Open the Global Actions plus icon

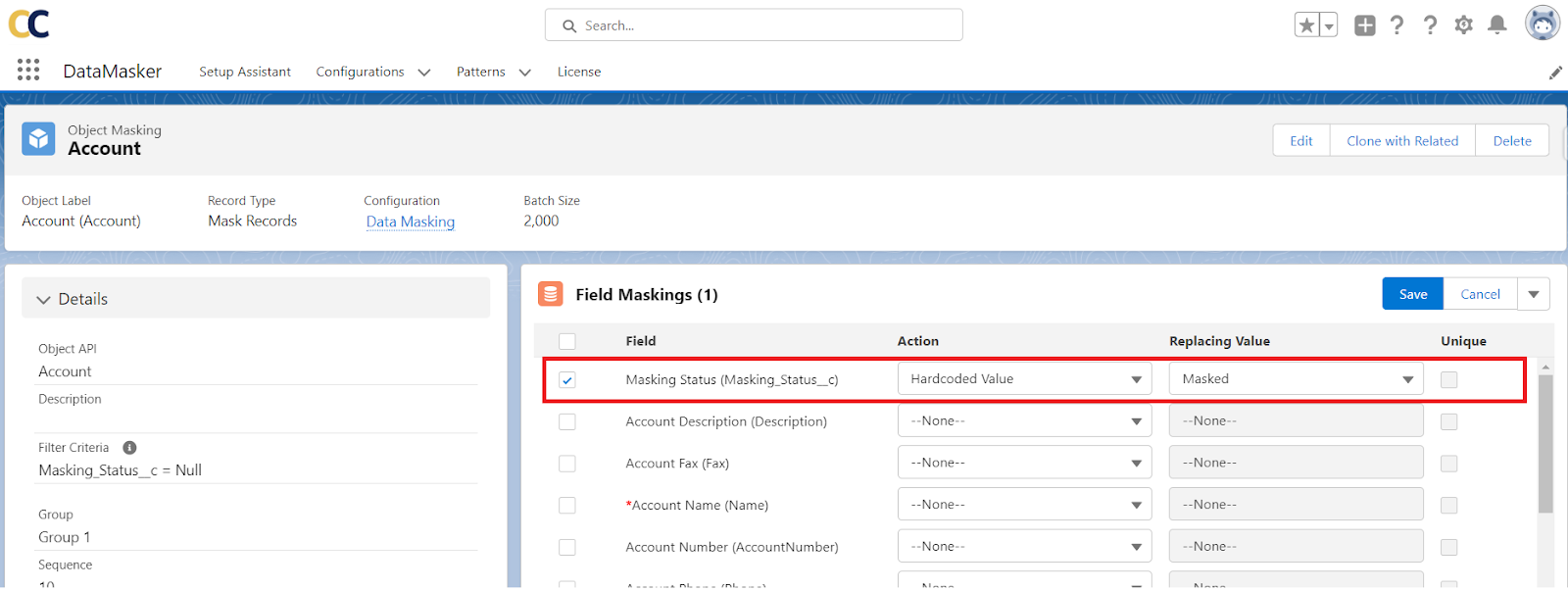click(x=1364, y=25)
